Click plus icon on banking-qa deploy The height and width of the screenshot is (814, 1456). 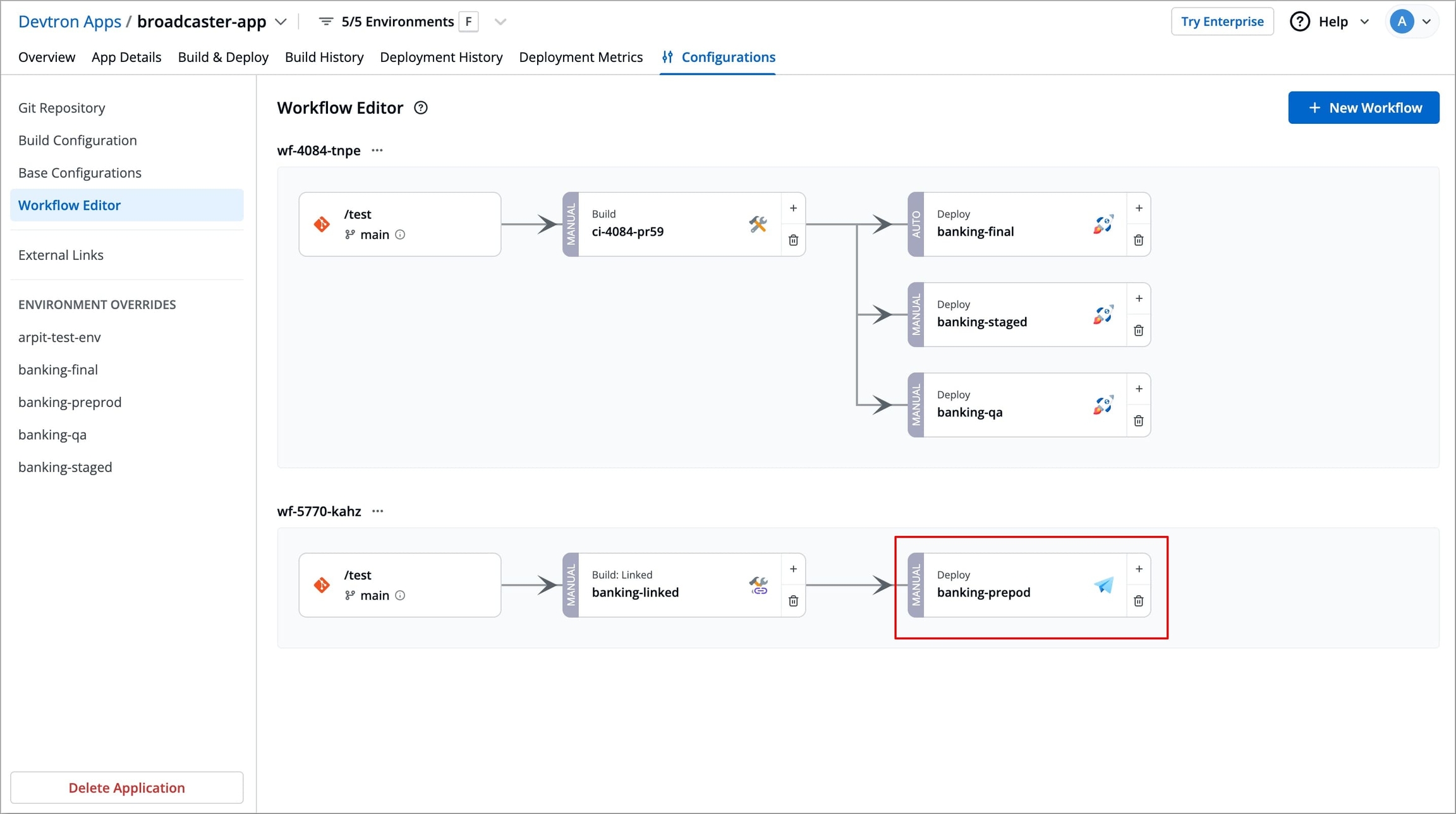[x=1138, y=389]
